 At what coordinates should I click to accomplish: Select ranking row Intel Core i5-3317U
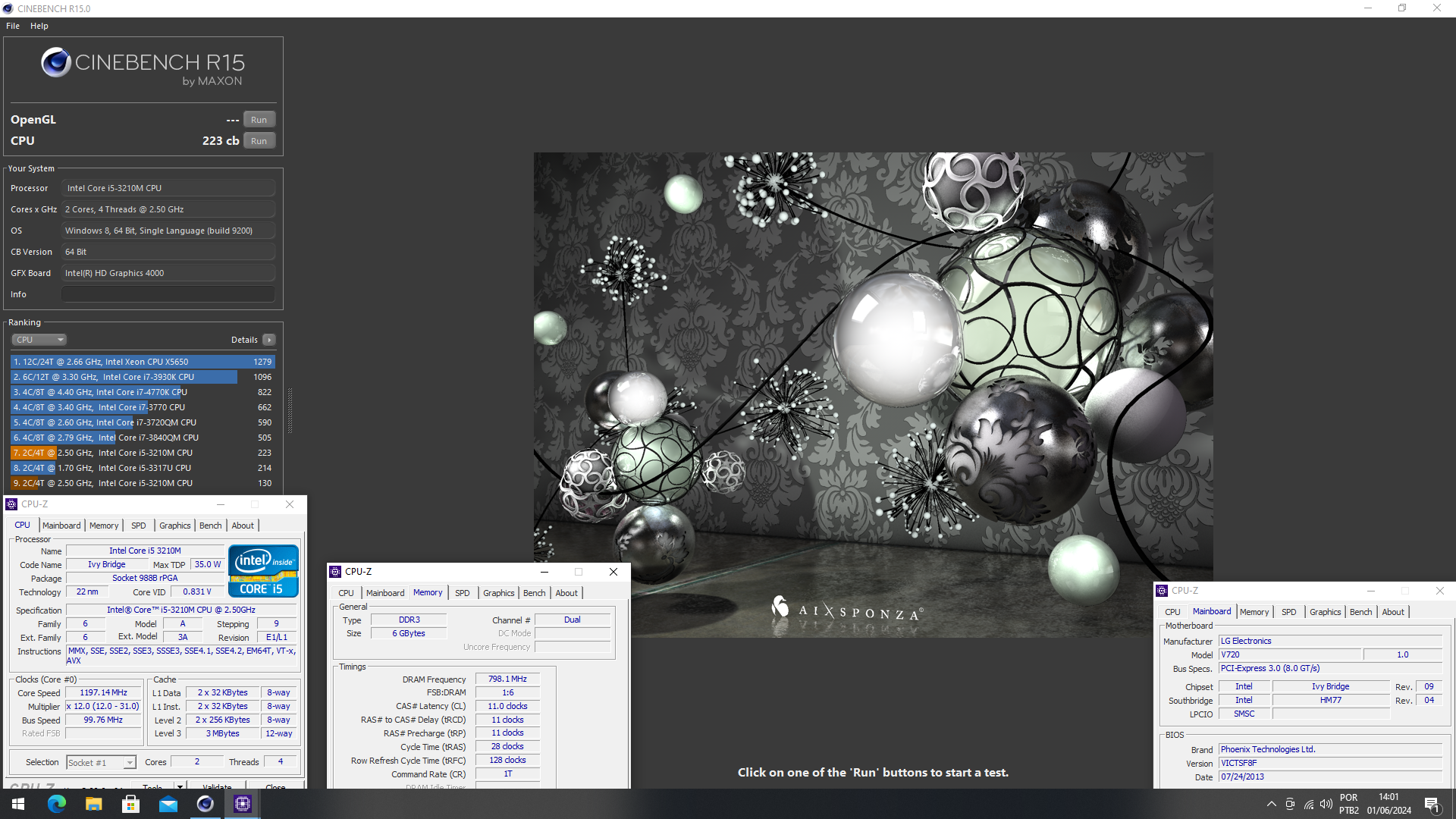coord(143,468)
